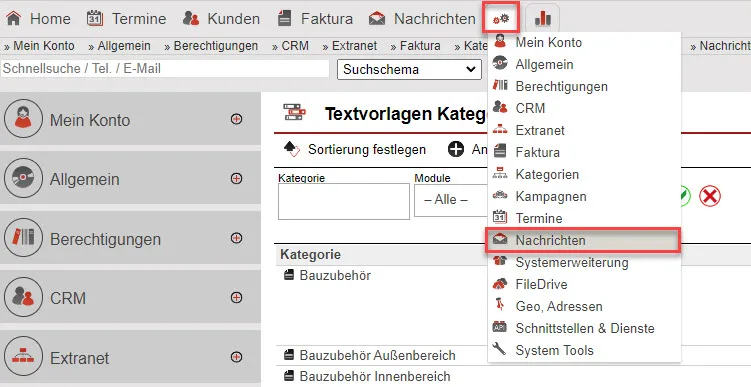Open the Kunden top menu
751x387 pixels.
[221, 19]
